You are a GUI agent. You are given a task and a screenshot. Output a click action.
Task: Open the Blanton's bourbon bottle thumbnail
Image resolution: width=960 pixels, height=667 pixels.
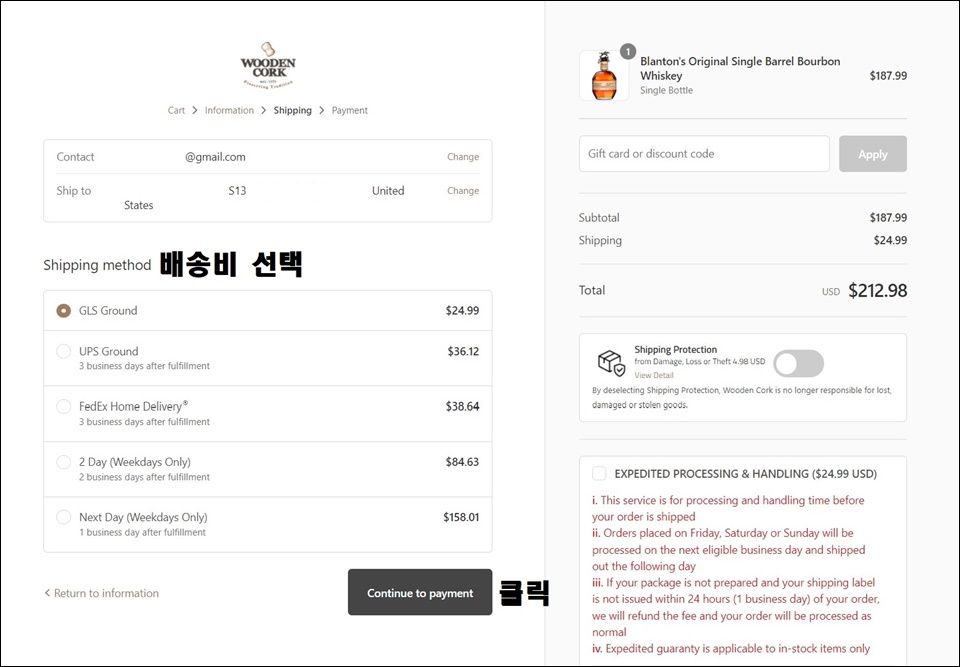604,76
